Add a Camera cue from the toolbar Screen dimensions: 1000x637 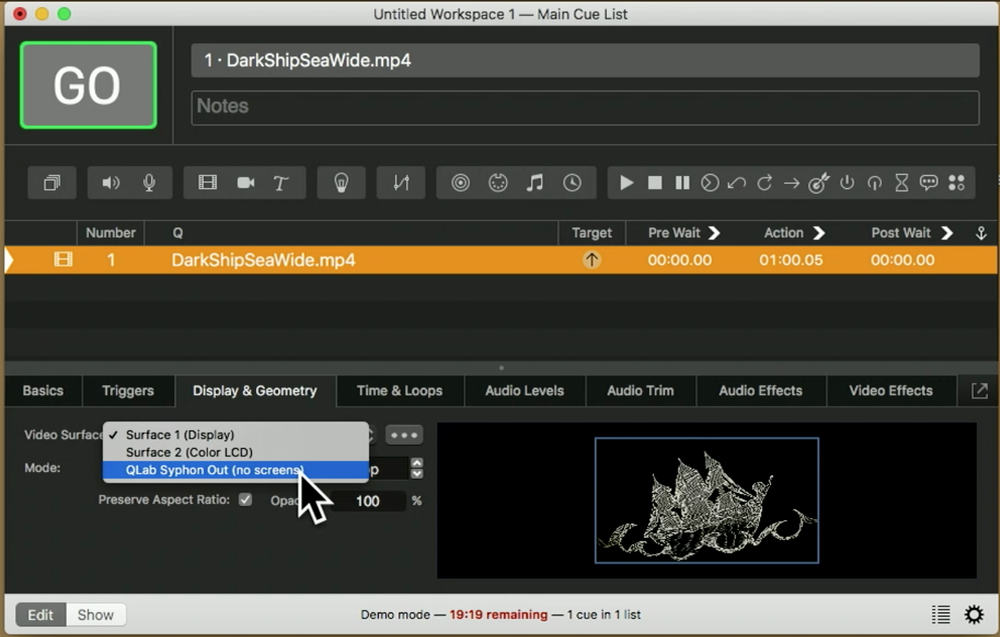[246, 183]
